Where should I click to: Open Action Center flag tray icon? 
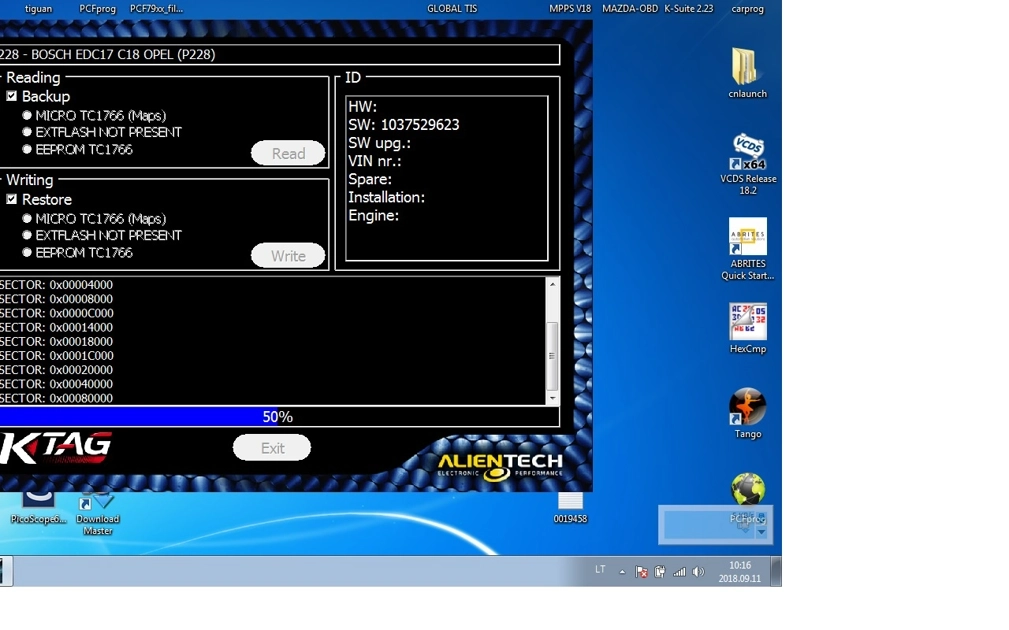coord(641,571)
